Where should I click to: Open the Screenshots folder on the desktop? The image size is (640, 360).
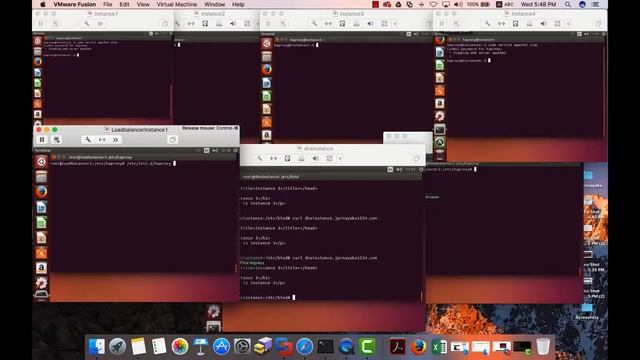pos(587,311)
